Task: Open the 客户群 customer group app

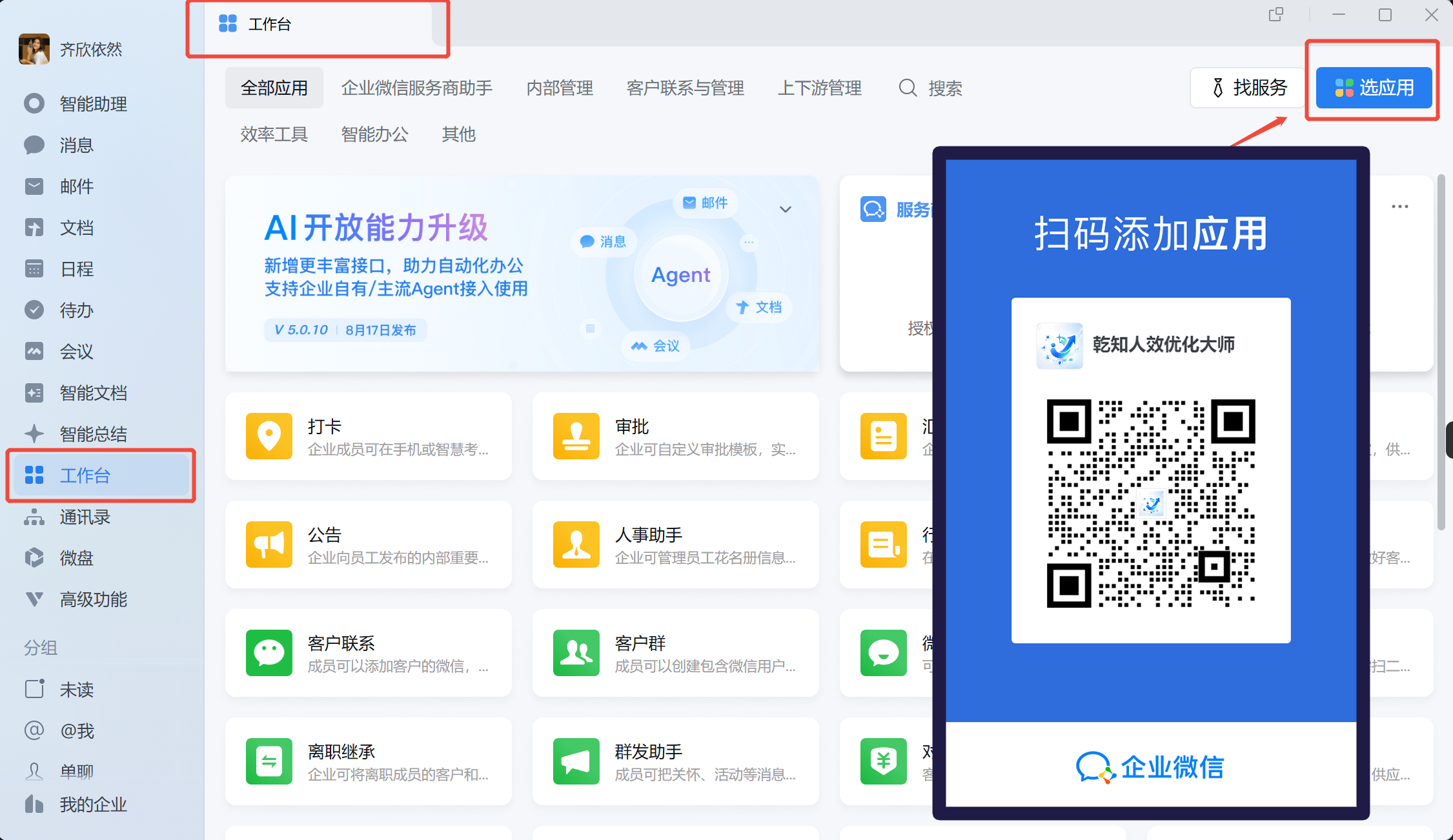Action: pyautogui.click(x=675, y=653)
